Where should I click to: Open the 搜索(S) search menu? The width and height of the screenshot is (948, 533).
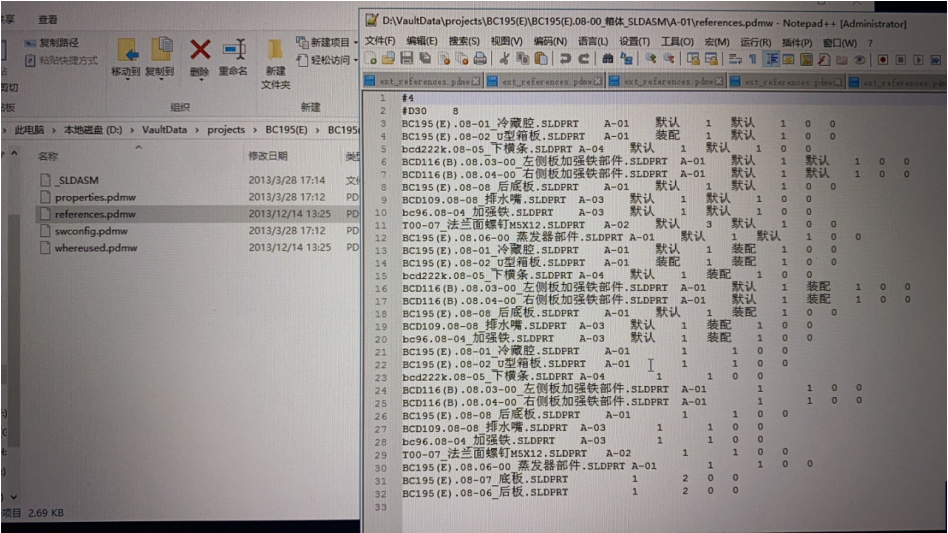pos(464,41)
